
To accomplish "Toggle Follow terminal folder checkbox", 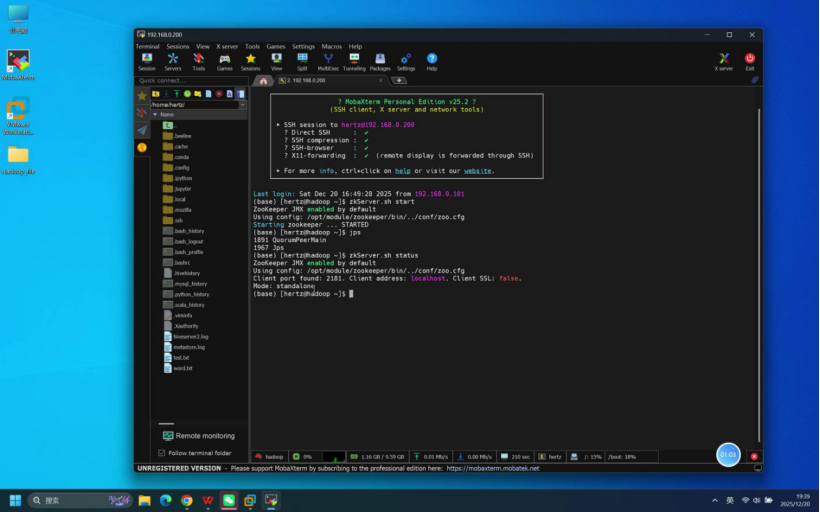I will pyautogui.click(x=162, y=453).
